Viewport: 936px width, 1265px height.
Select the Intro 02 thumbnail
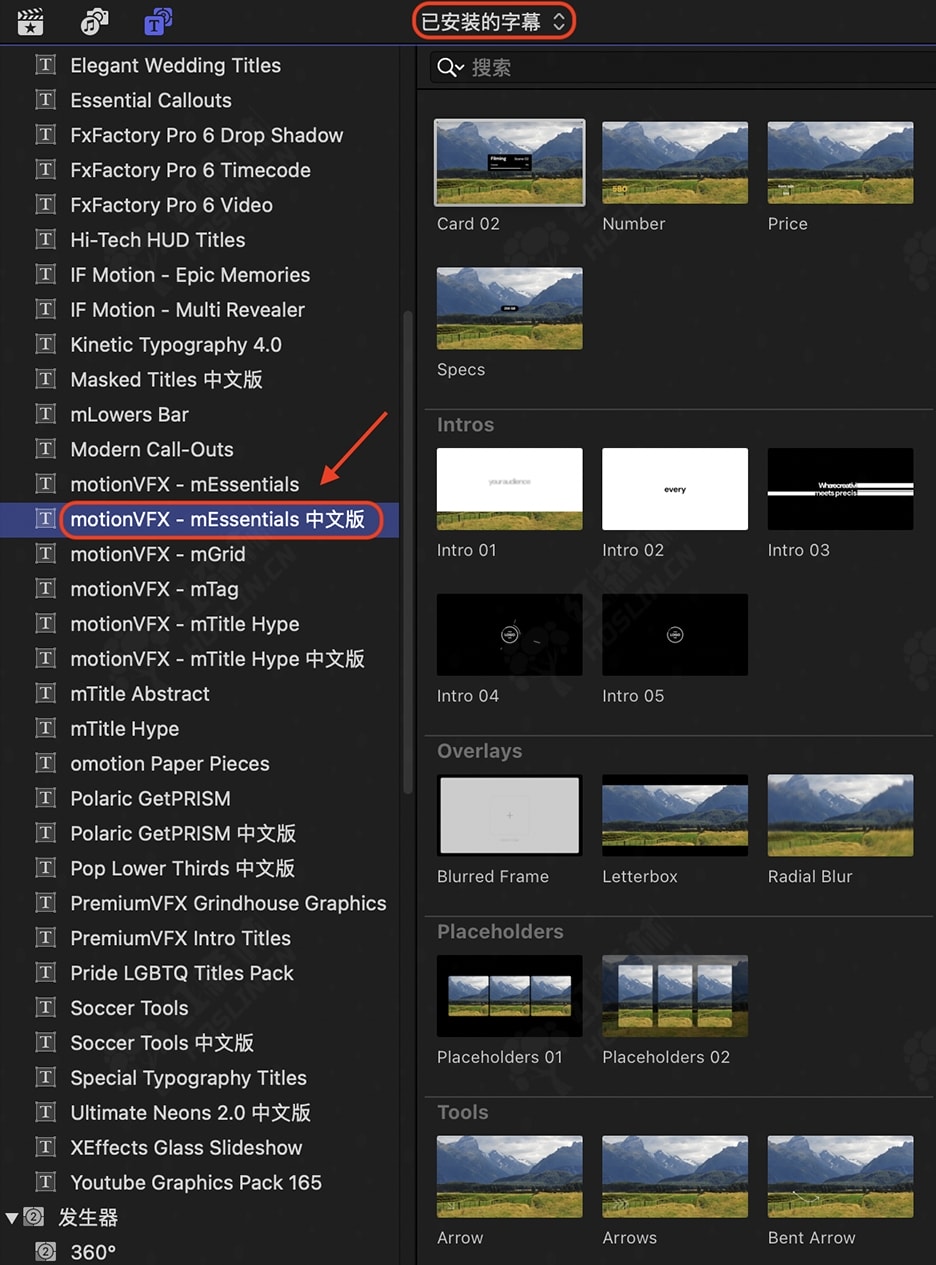click(675, 489)
